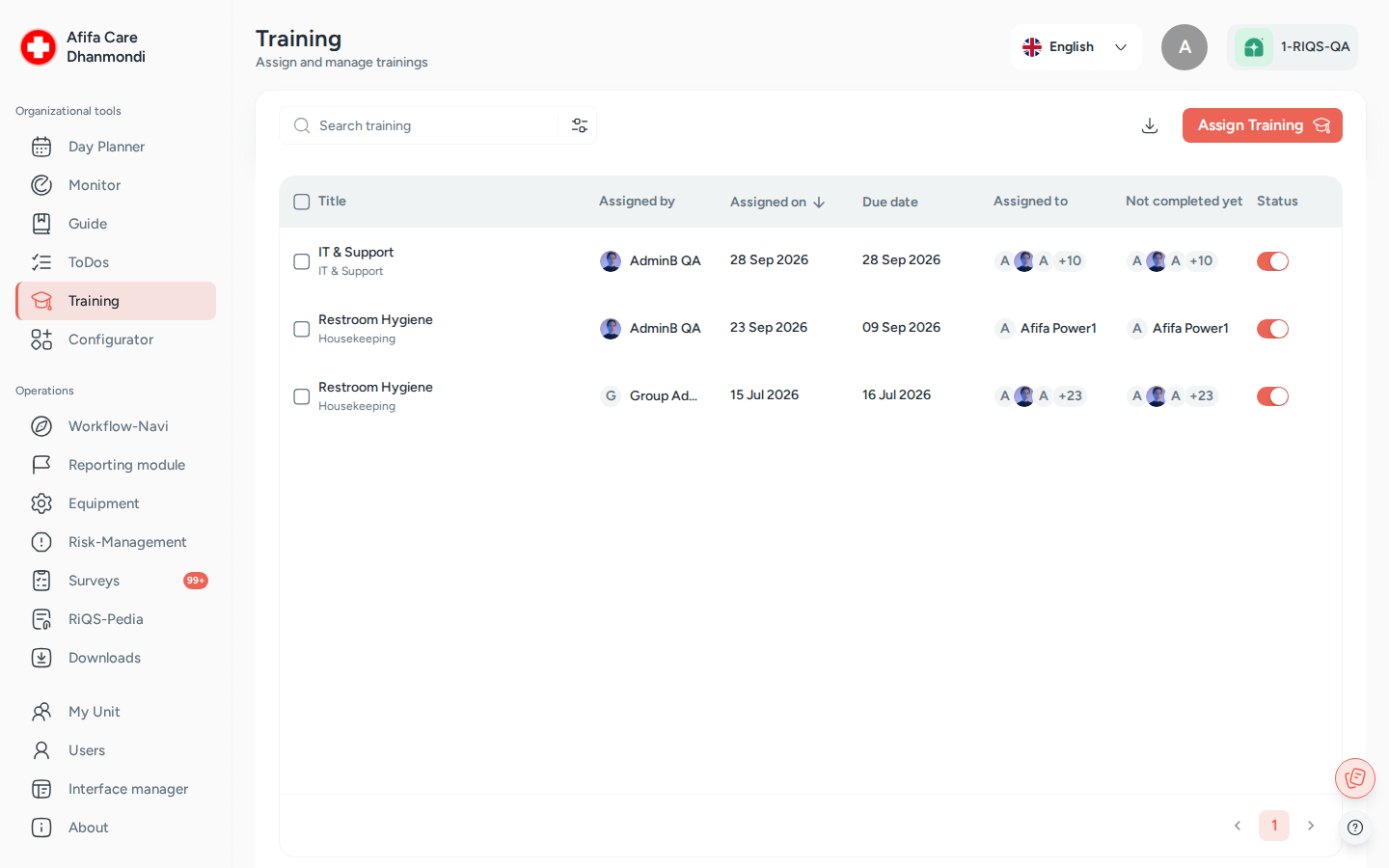Screen dimensions: 1389x868
Task: Check the IT & Support row checkbox
Action: click(302, 261)
